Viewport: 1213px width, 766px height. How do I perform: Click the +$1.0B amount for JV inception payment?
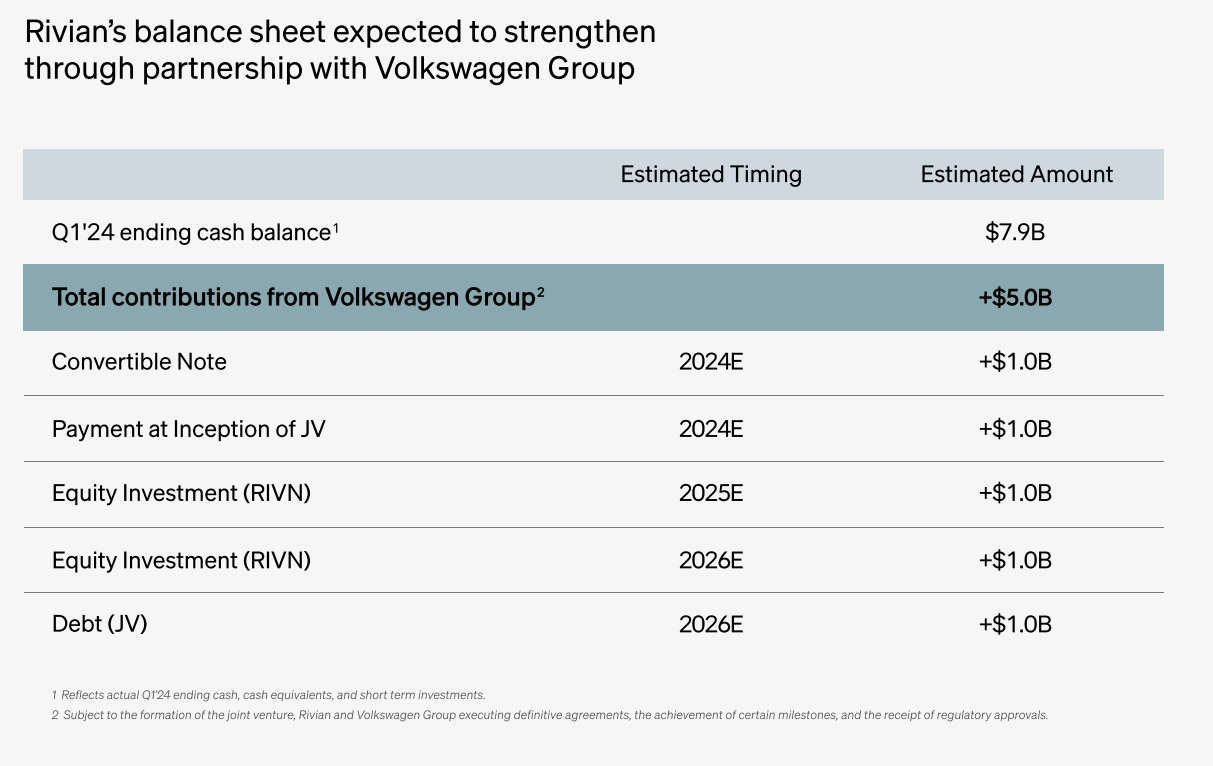pyautogui.click(x=1015, y=429)
